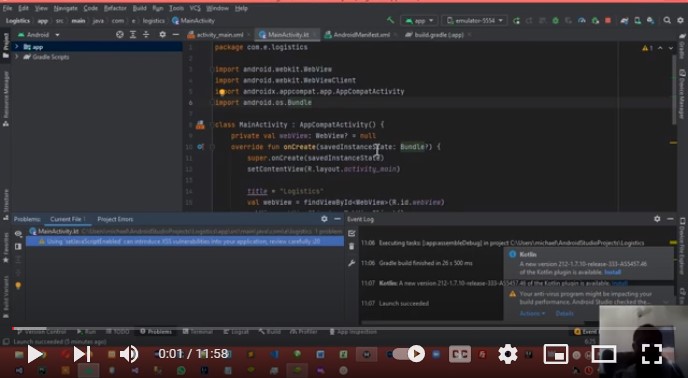Screen dimensions: 688x378
Task: Click the Problems panel gear icon
Action: [x=324, y=219]
